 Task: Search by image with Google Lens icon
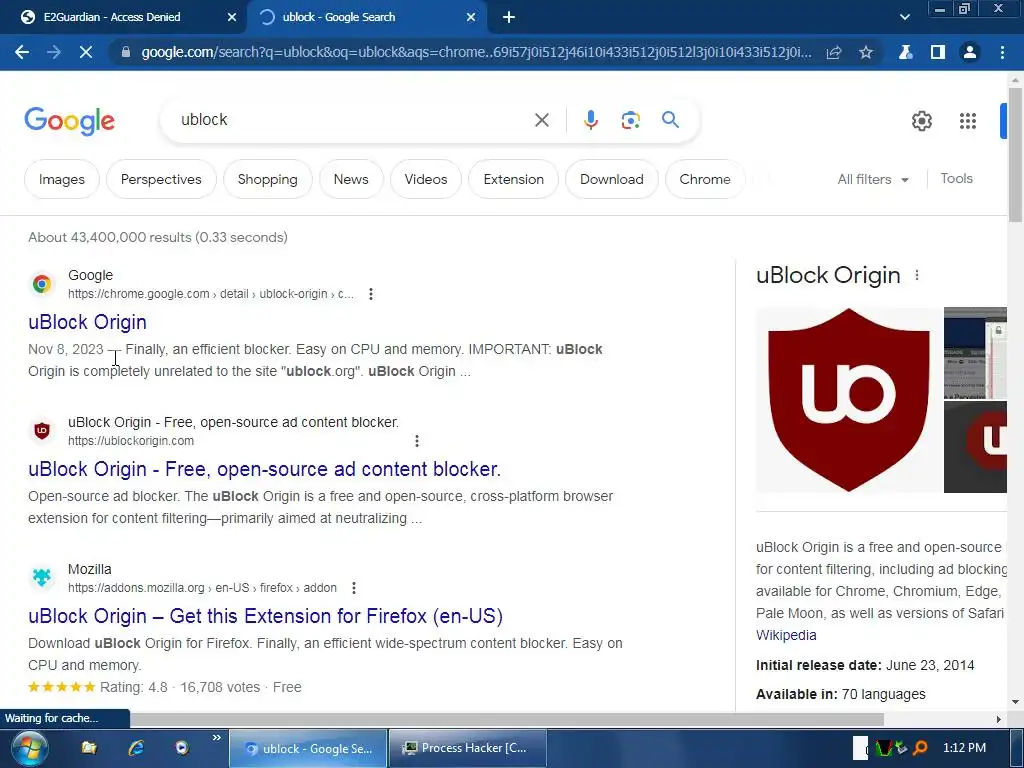(630, 120)
